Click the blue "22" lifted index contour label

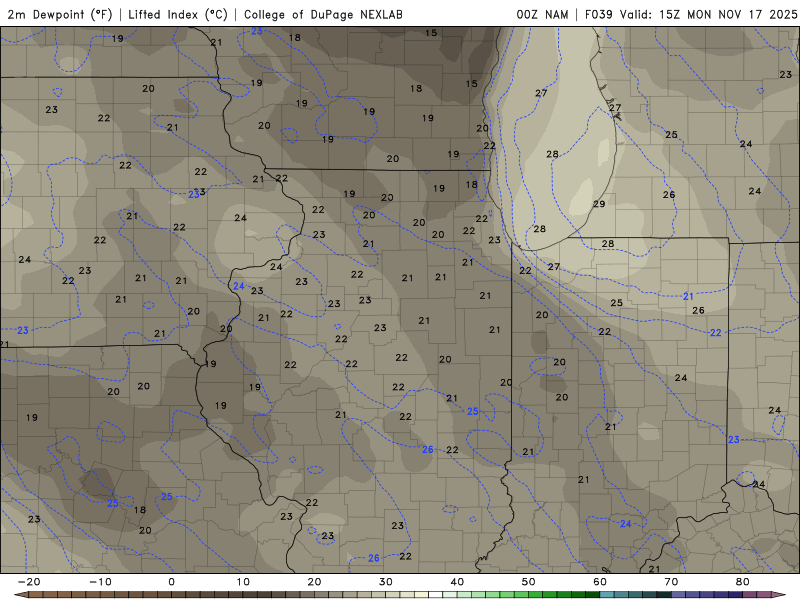pyautogui.click(x=716, y=333)
